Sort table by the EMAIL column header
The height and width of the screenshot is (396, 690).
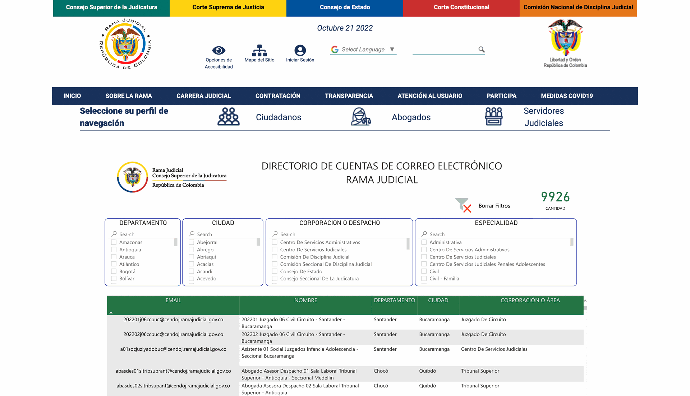click(x=173, y=301)
